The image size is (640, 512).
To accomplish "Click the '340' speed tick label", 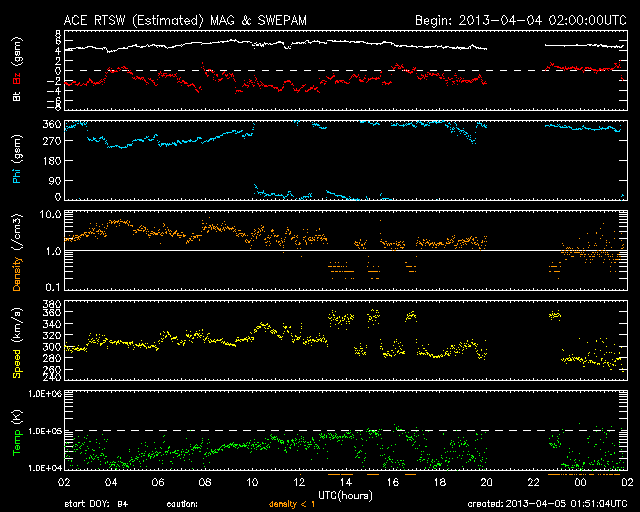I will [52, 325].
